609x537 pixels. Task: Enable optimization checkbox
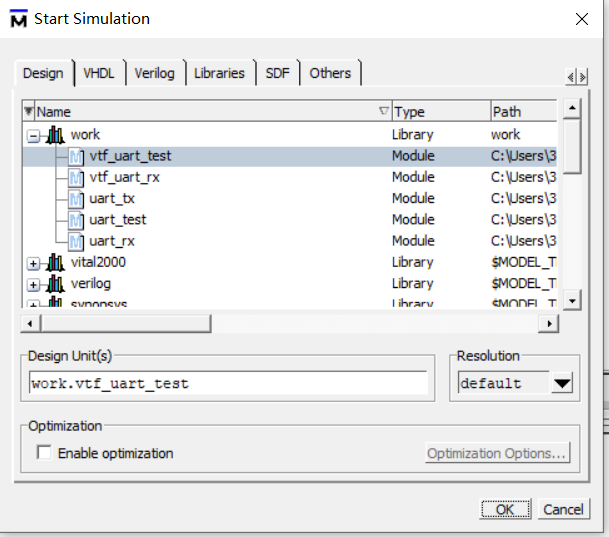[x=44, y=452]
